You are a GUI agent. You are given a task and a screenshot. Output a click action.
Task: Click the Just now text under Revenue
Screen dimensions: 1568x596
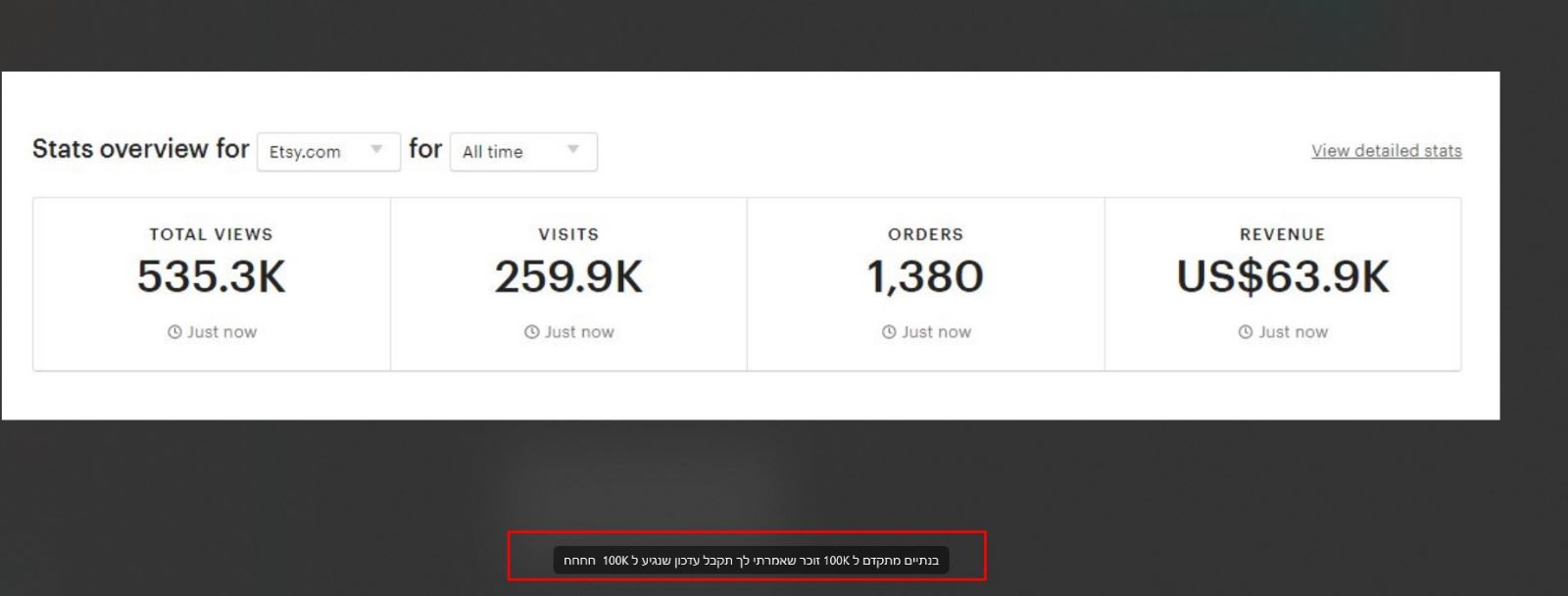[x=1294, y=332]
